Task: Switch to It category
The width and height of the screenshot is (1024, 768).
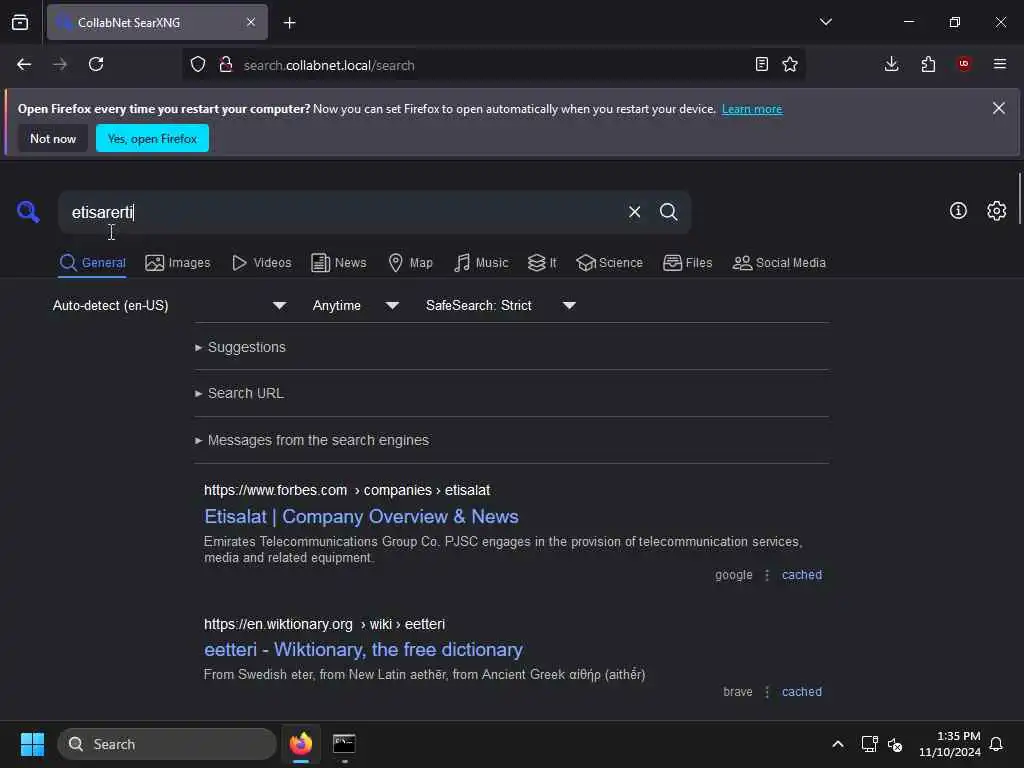Action: click(542, 263)
